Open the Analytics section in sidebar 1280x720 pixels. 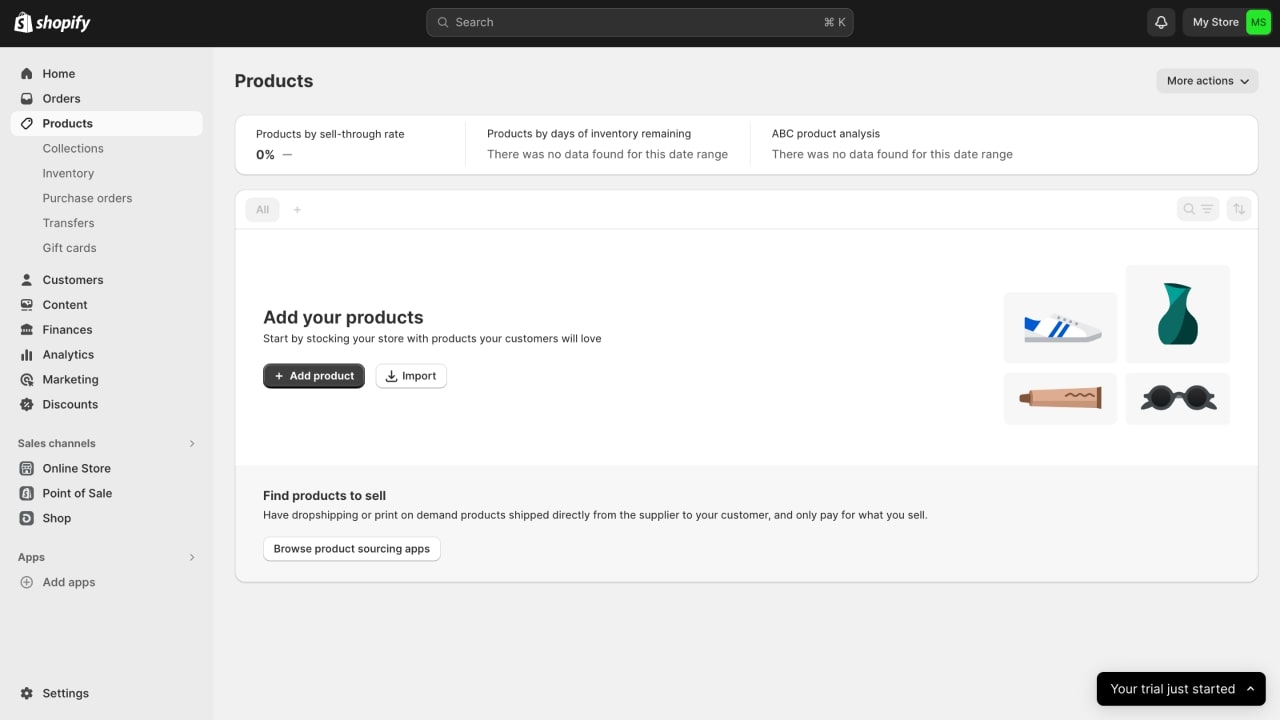pyautogui.click(x=68, y=355)
